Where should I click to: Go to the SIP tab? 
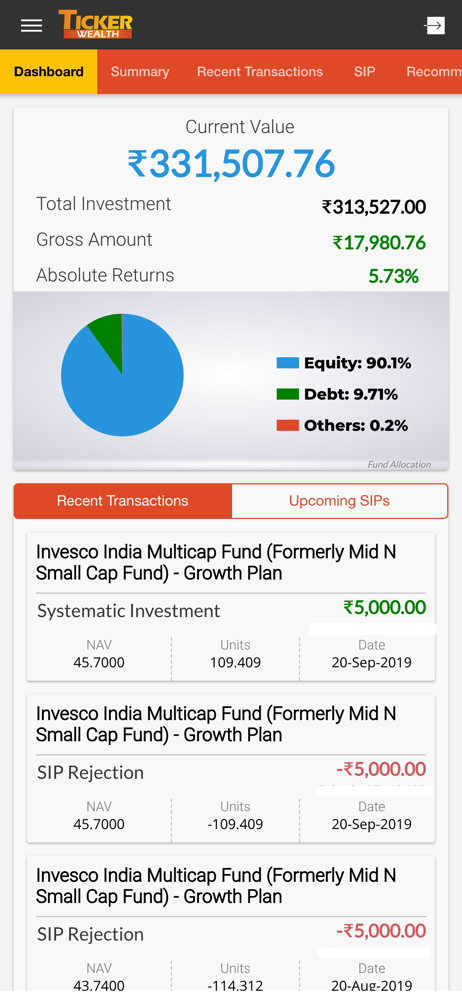[364, 71]
